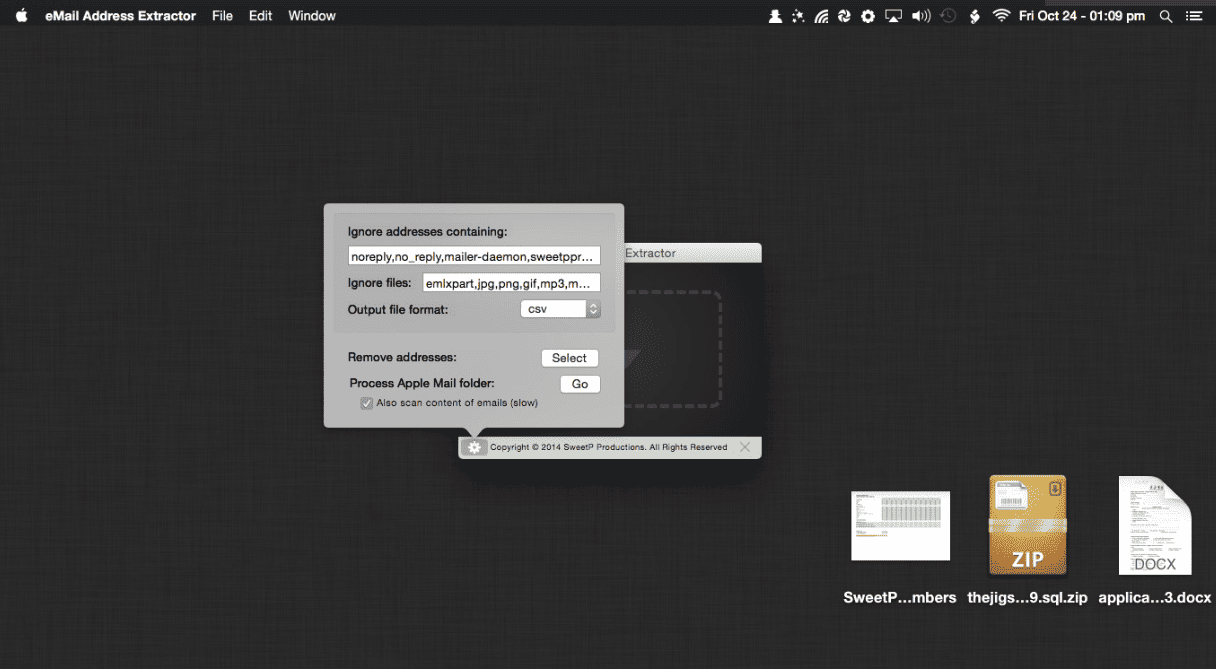
Task: Click the dashed drop zone in Extractor window
Action: [672, 349]
